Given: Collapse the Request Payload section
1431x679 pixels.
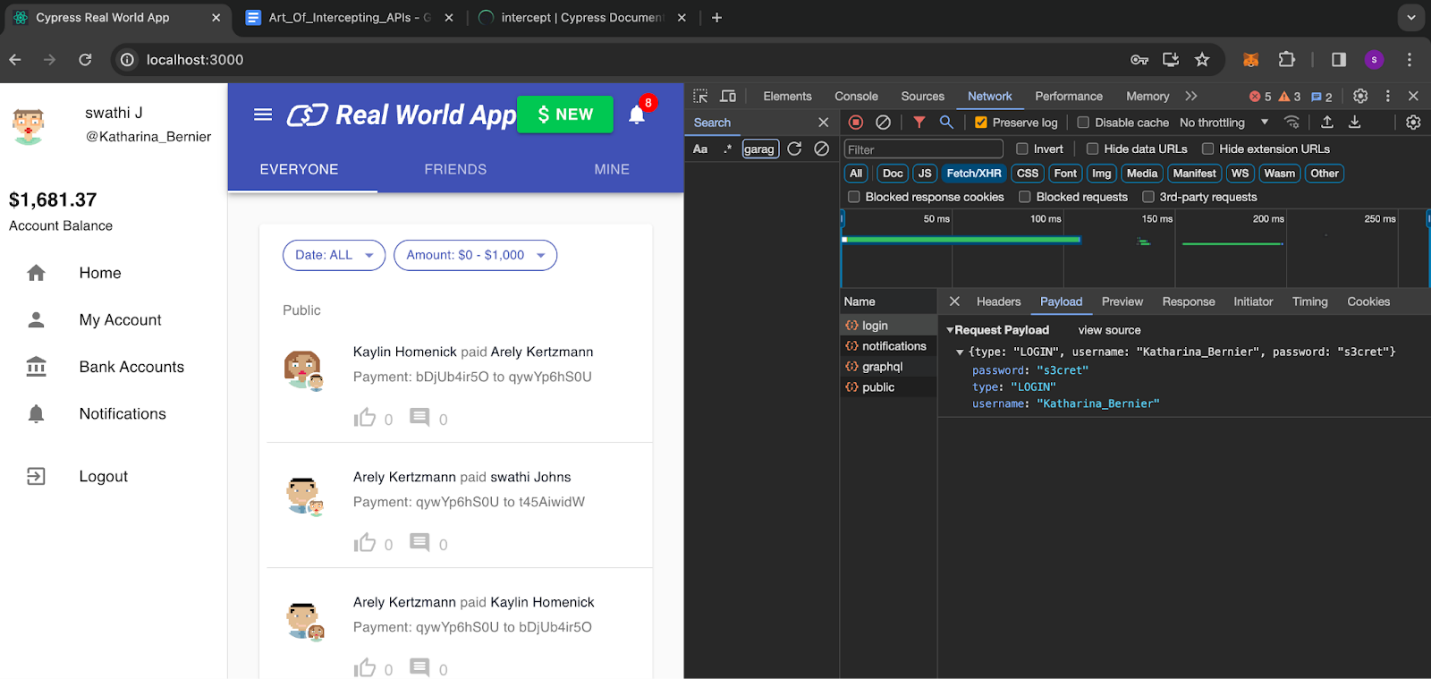Looking at the screenshot, I should (x=950, y=330).
